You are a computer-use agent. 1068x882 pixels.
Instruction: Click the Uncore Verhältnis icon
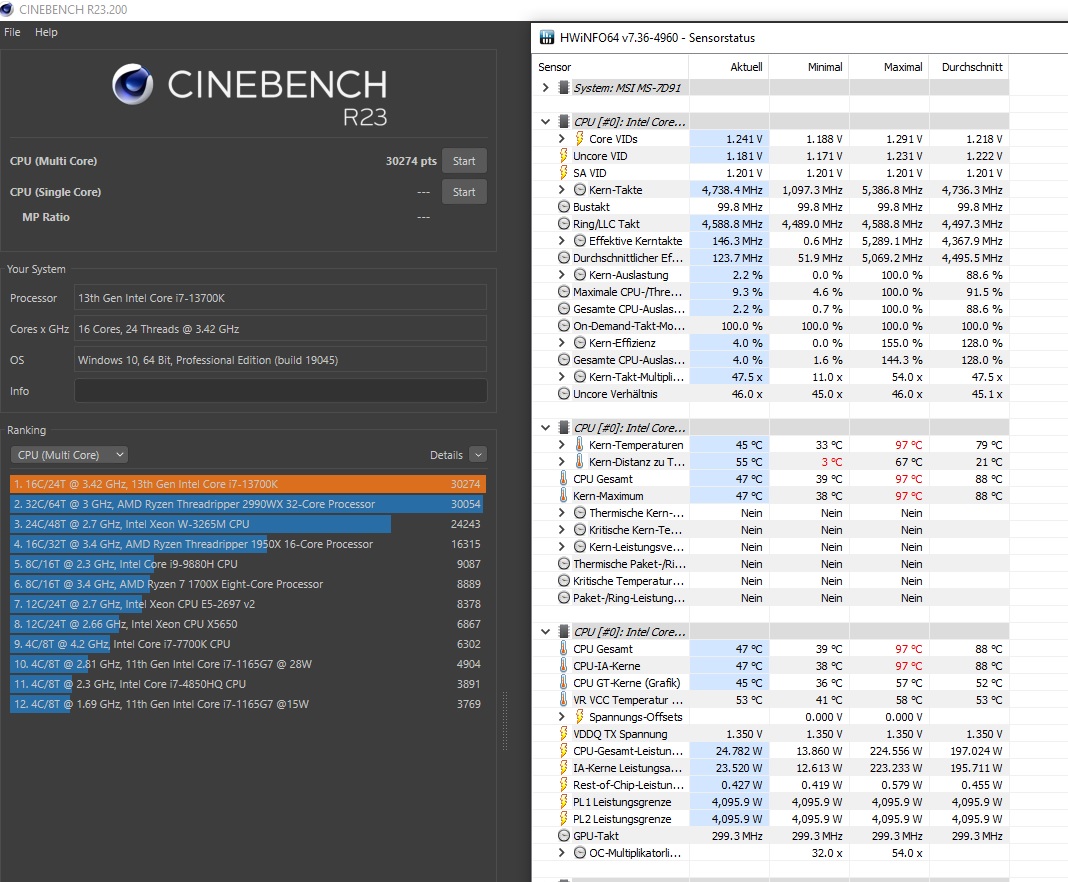tap(564, 394)
